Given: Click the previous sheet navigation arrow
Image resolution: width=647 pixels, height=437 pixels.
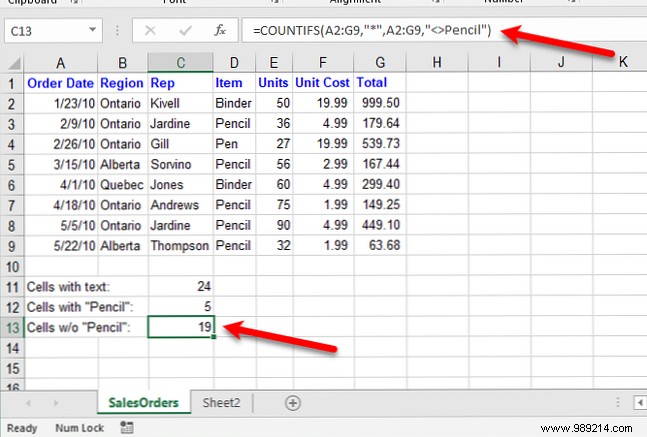Looking at the screenshot, I should 28,403.
